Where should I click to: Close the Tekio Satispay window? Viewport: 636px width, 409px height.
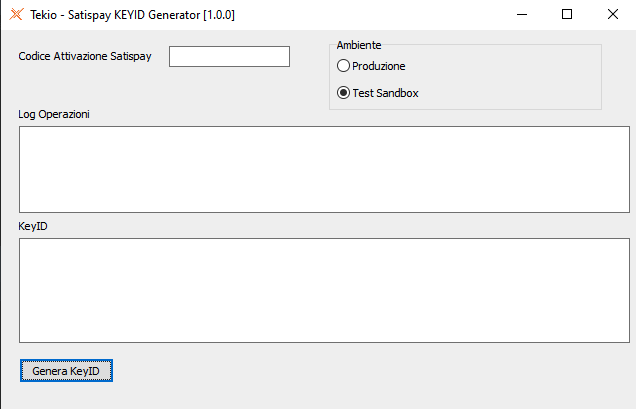(x=612, y=15)
